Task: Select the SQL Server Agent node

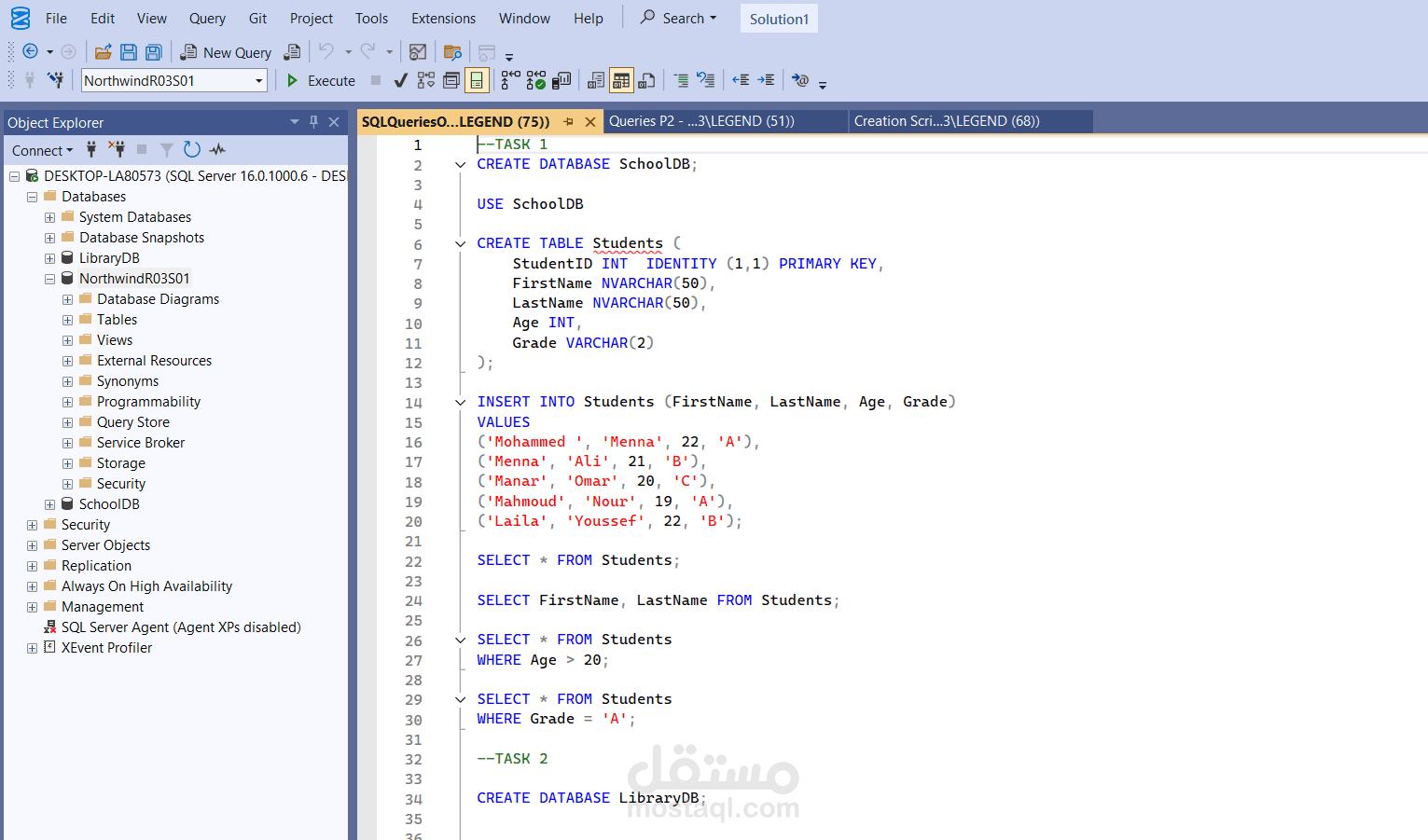Action: tap(181, 627)
